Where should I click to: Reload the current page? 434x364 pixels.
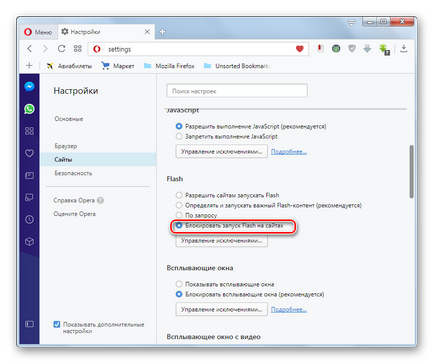tap(61, 49)
